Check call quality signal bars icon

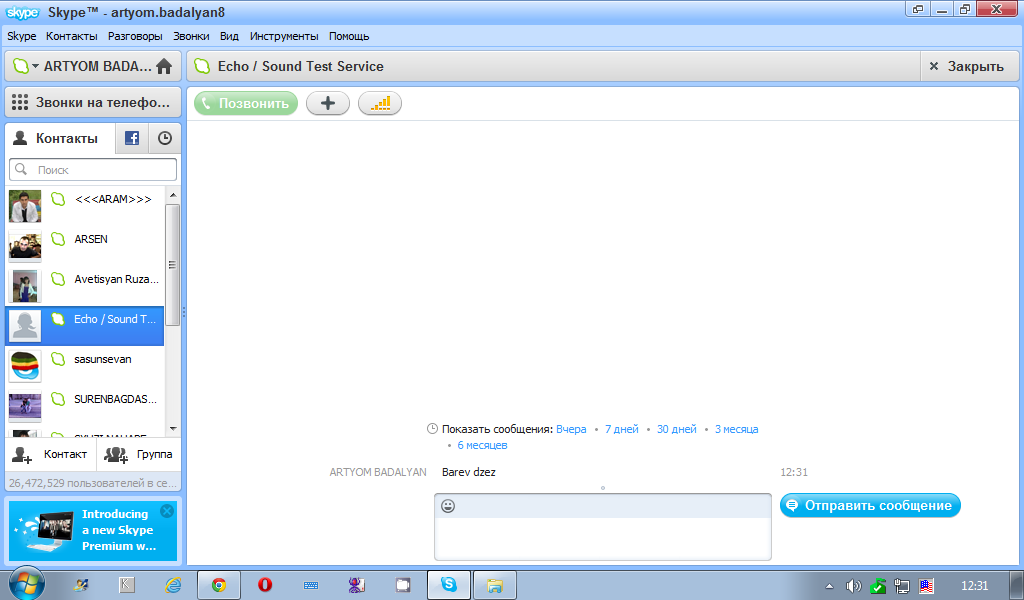(380, 103)
